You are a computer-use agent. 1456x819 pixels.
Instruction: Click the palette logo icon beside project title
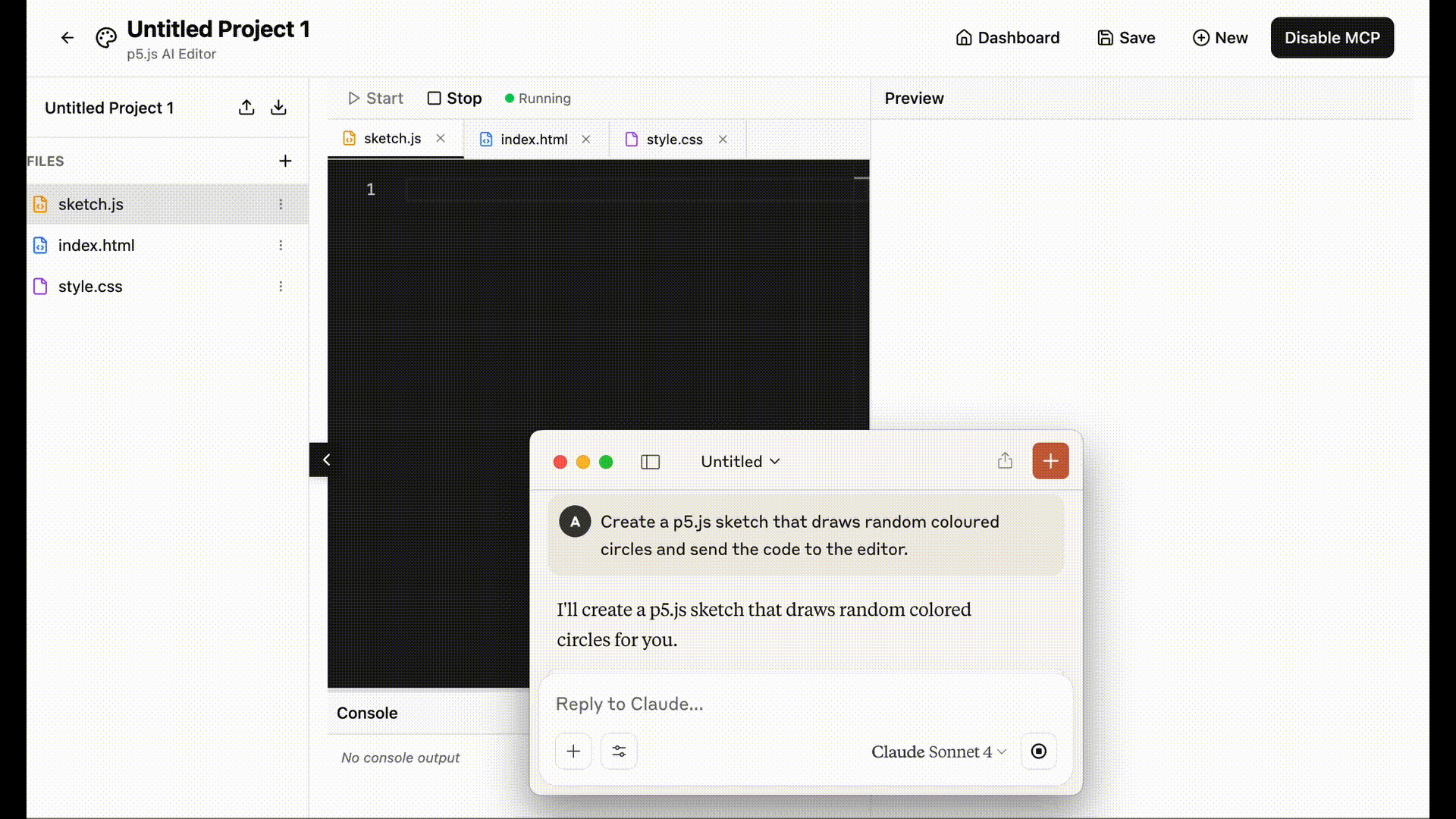[x=106, y=38]
